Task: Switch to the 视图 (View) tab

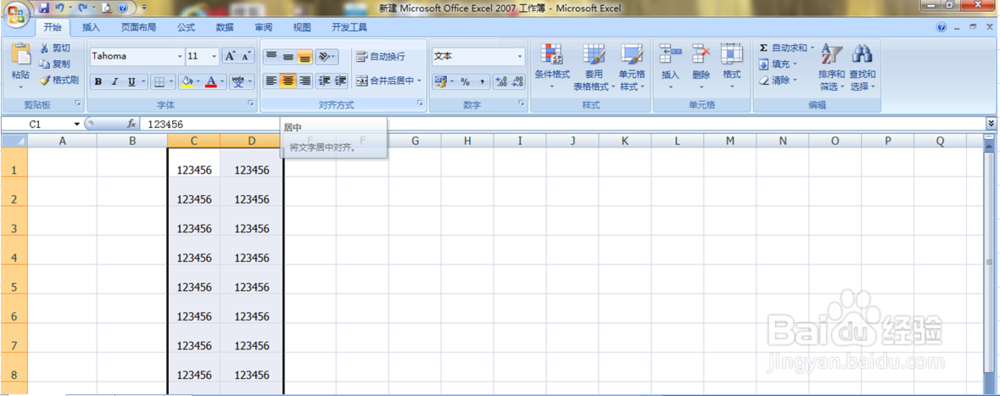Action: click(302, 27)
